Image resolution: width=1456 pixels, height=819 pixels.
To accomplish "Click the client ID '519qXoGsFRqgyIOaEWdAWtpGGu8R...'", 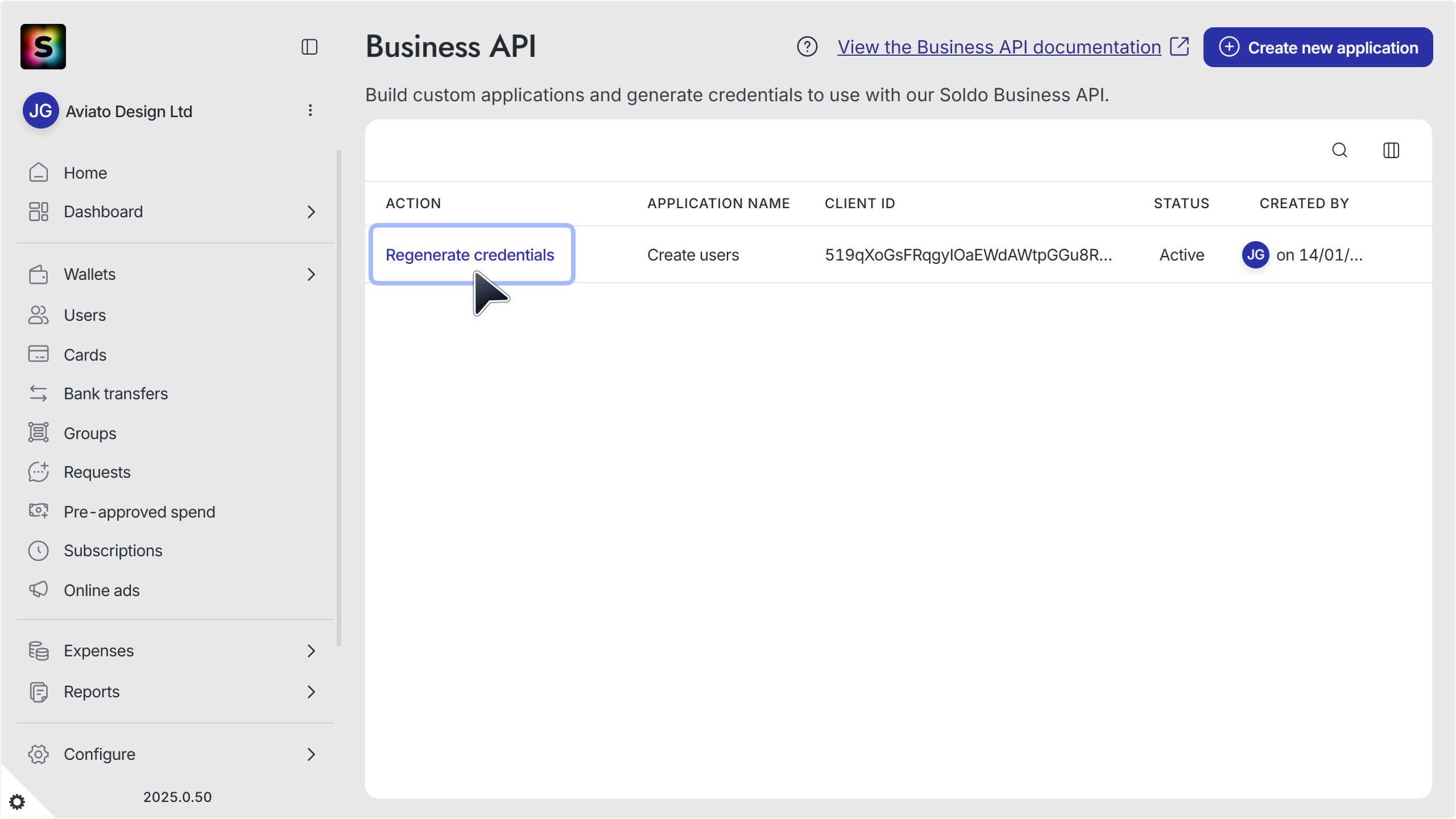I will [x=969, y=255].
